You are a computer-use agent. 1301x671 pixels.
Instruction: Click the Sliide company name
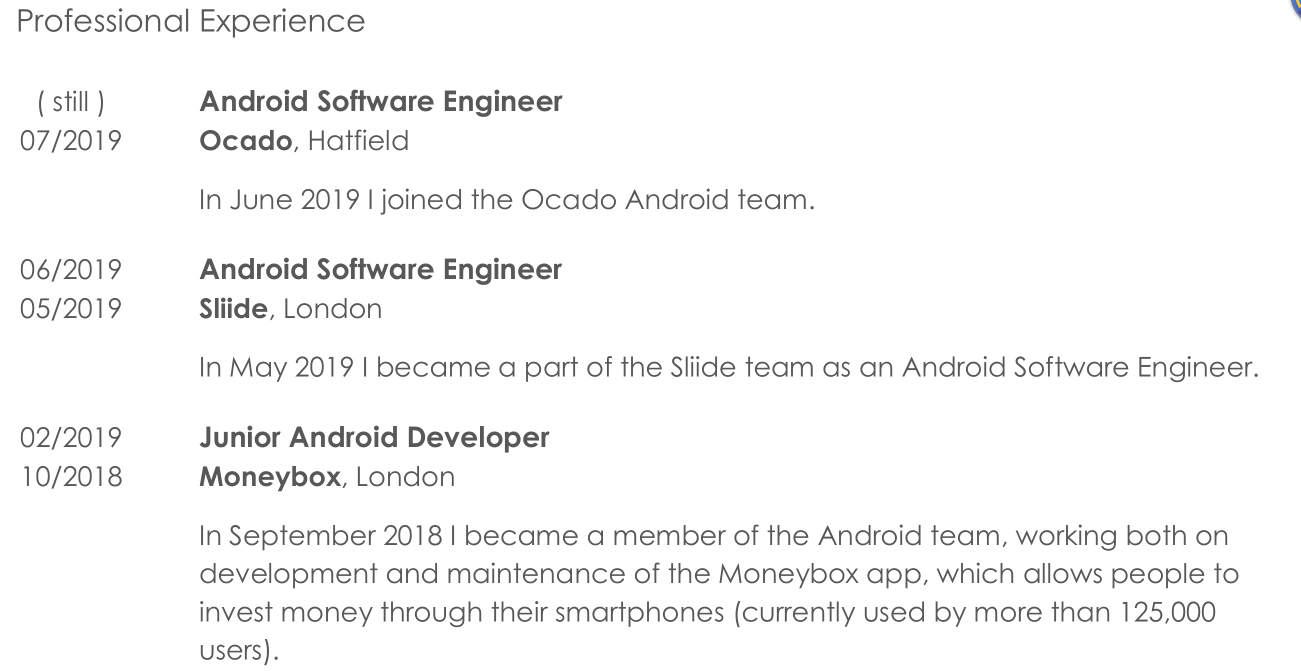click(233, 309)
